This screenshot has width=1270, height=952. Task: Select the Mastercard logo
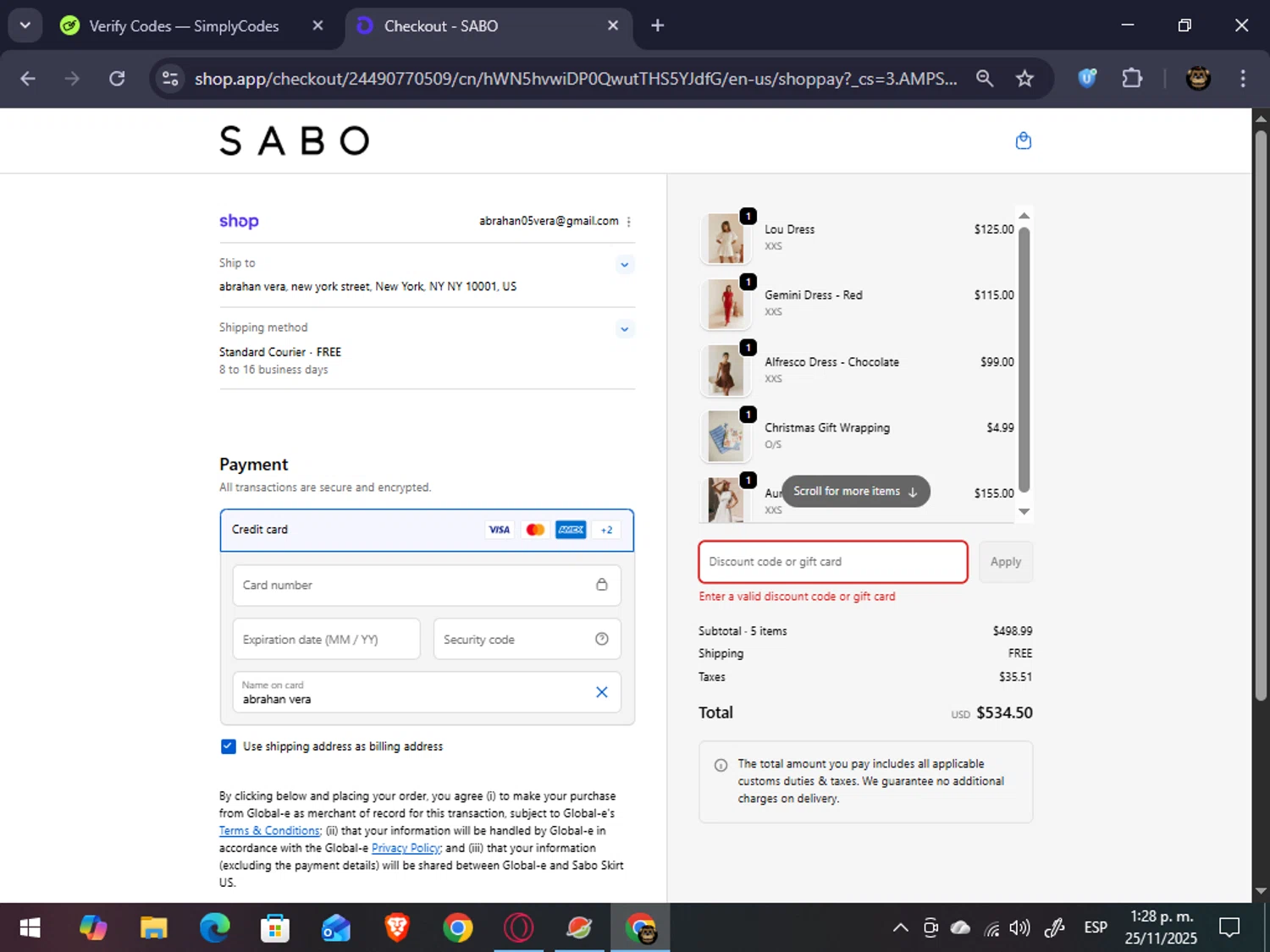click(535, 530)
